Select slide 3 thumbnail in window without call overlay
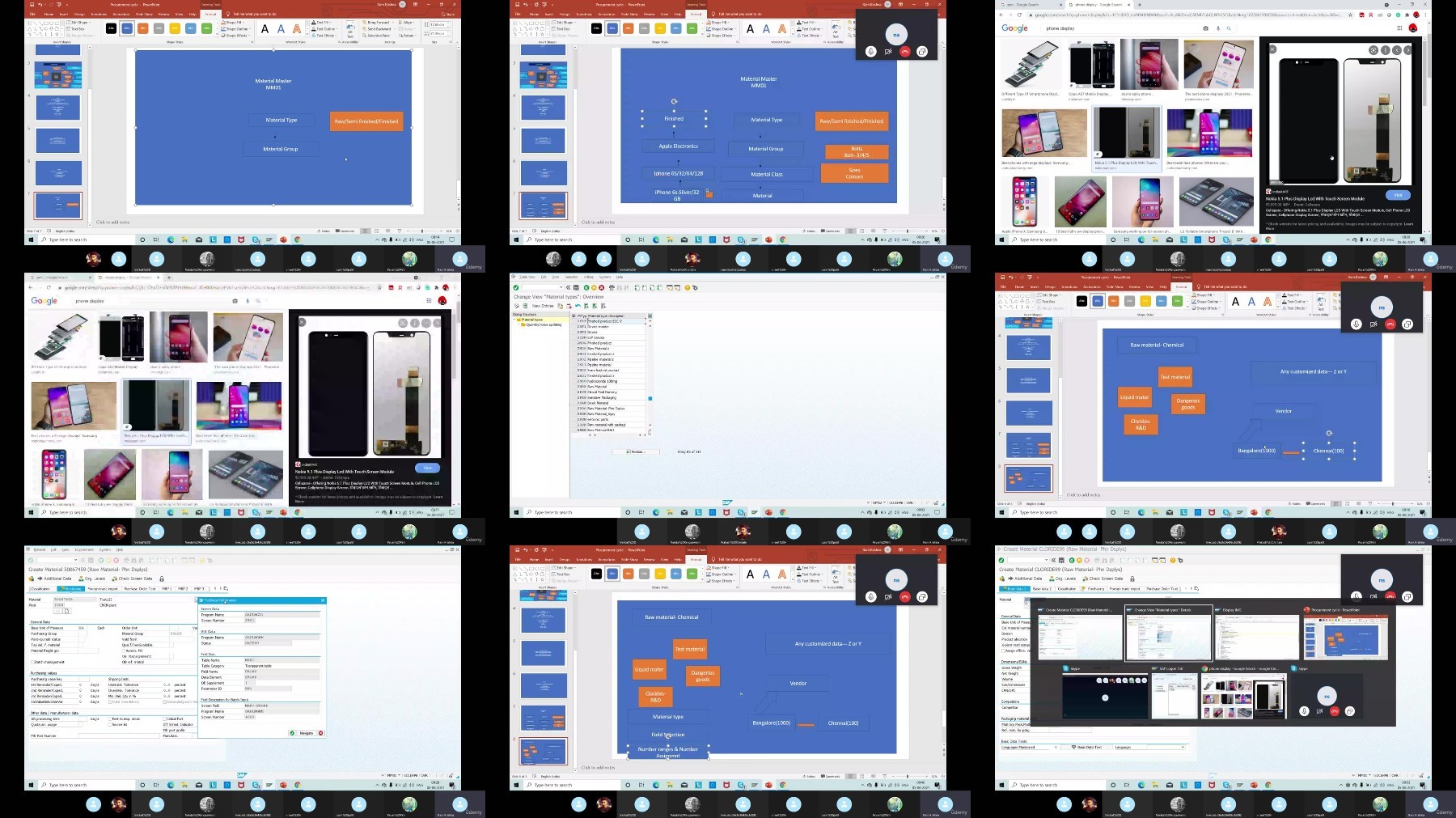This screenshot has width=1456, height=818. pyautogui.click(x=58, y=74)
